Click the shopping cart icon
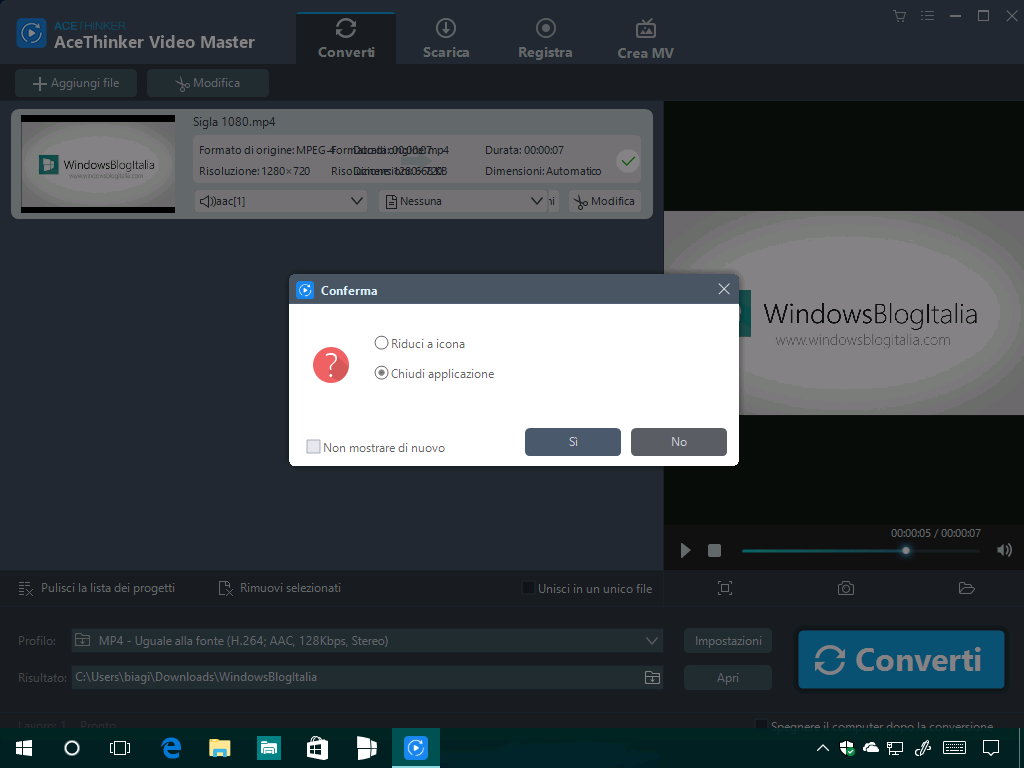Screen dimensions: 1024x768 point(899,16)
